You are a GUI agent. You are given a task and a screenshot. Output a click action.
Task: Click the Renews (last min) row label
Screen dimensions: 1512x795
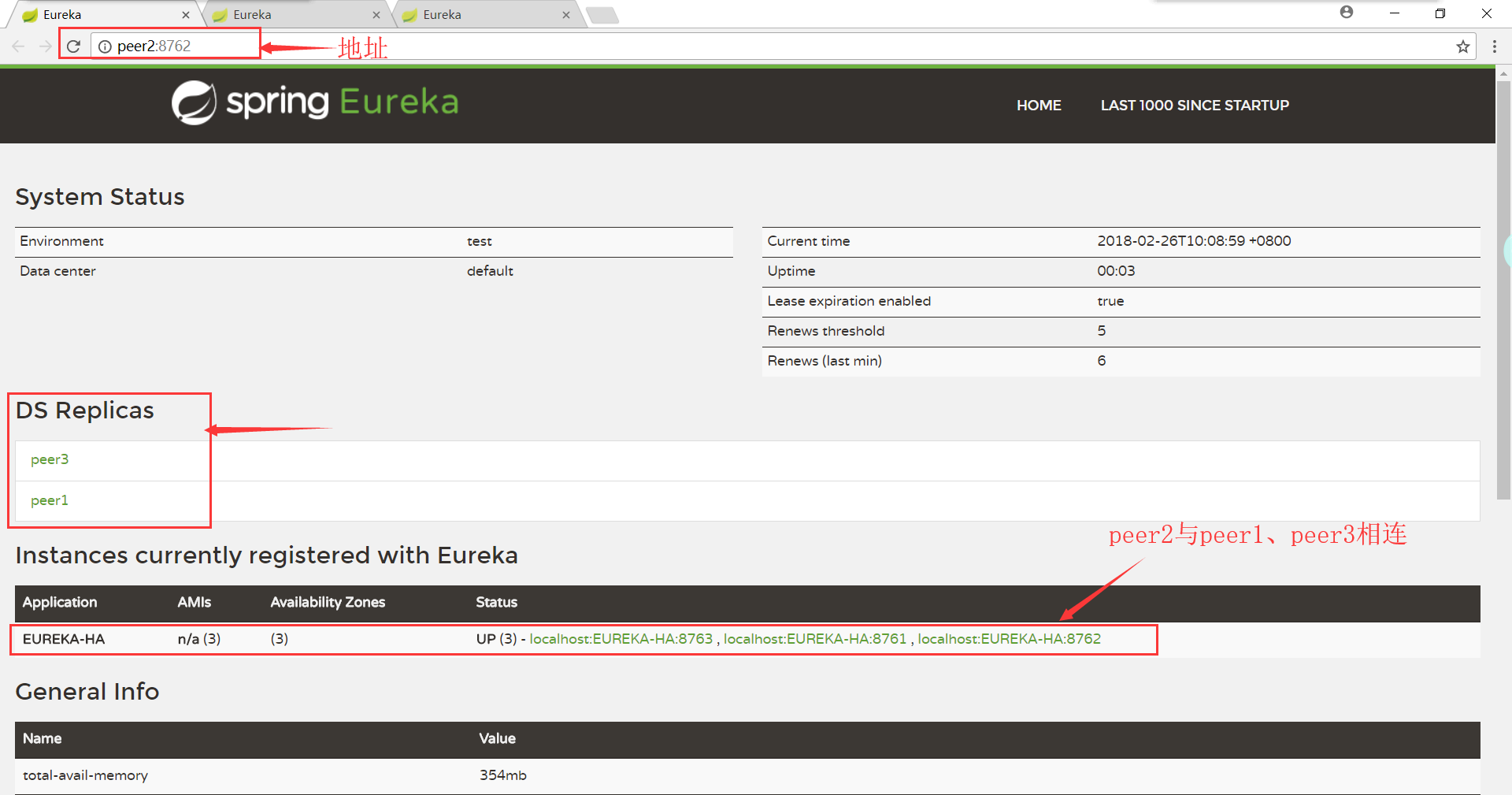point(825,361)
